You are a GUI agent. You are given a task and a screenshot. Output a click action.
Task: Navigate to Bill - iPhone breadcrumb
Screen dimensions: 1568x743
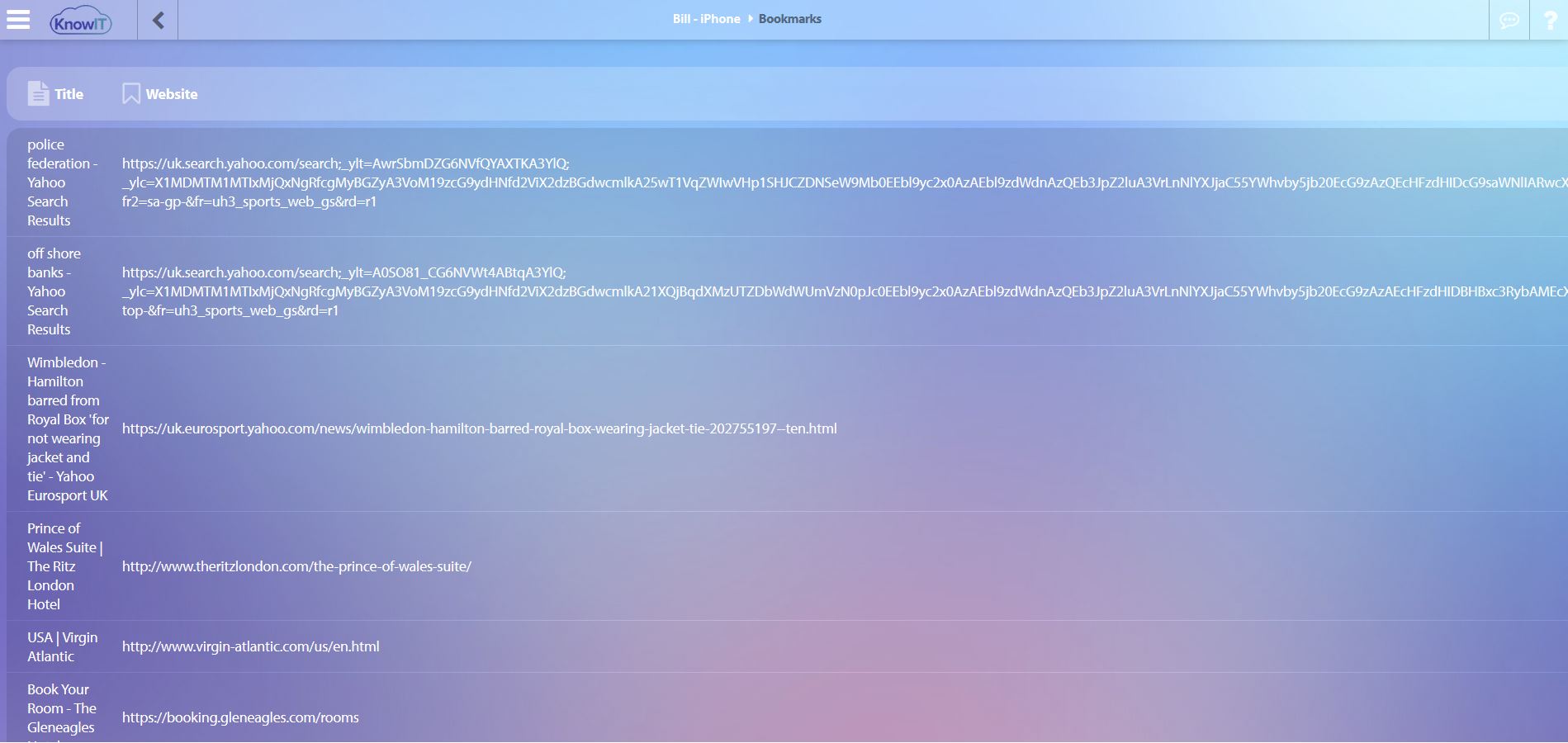(706, 19)
